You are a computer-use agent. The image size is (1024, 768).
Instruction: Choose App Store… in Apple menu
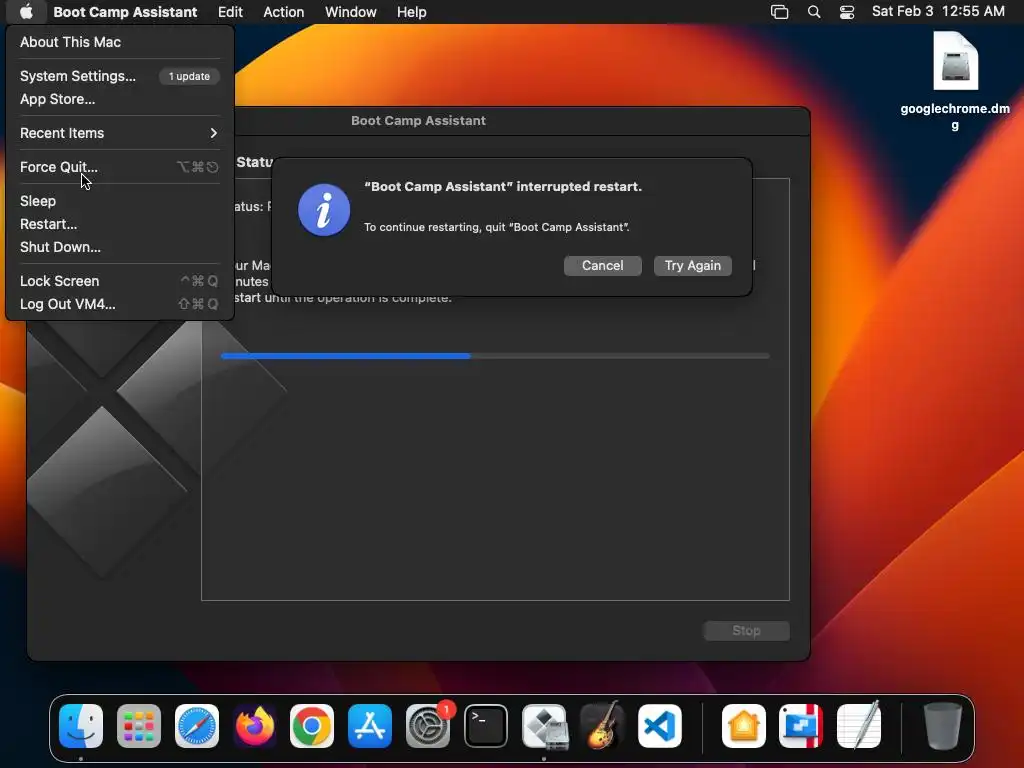coord(120,99)
